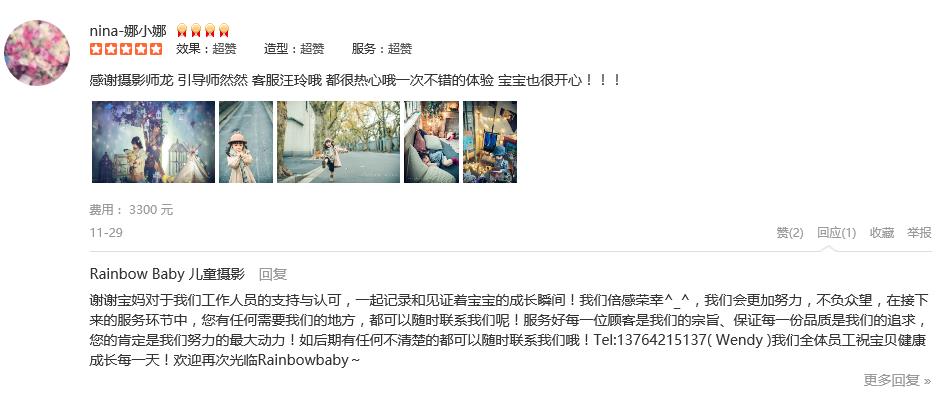
Task: Open the third photo of child running on street
Action: pyautogui.click(x=339, y=142)
